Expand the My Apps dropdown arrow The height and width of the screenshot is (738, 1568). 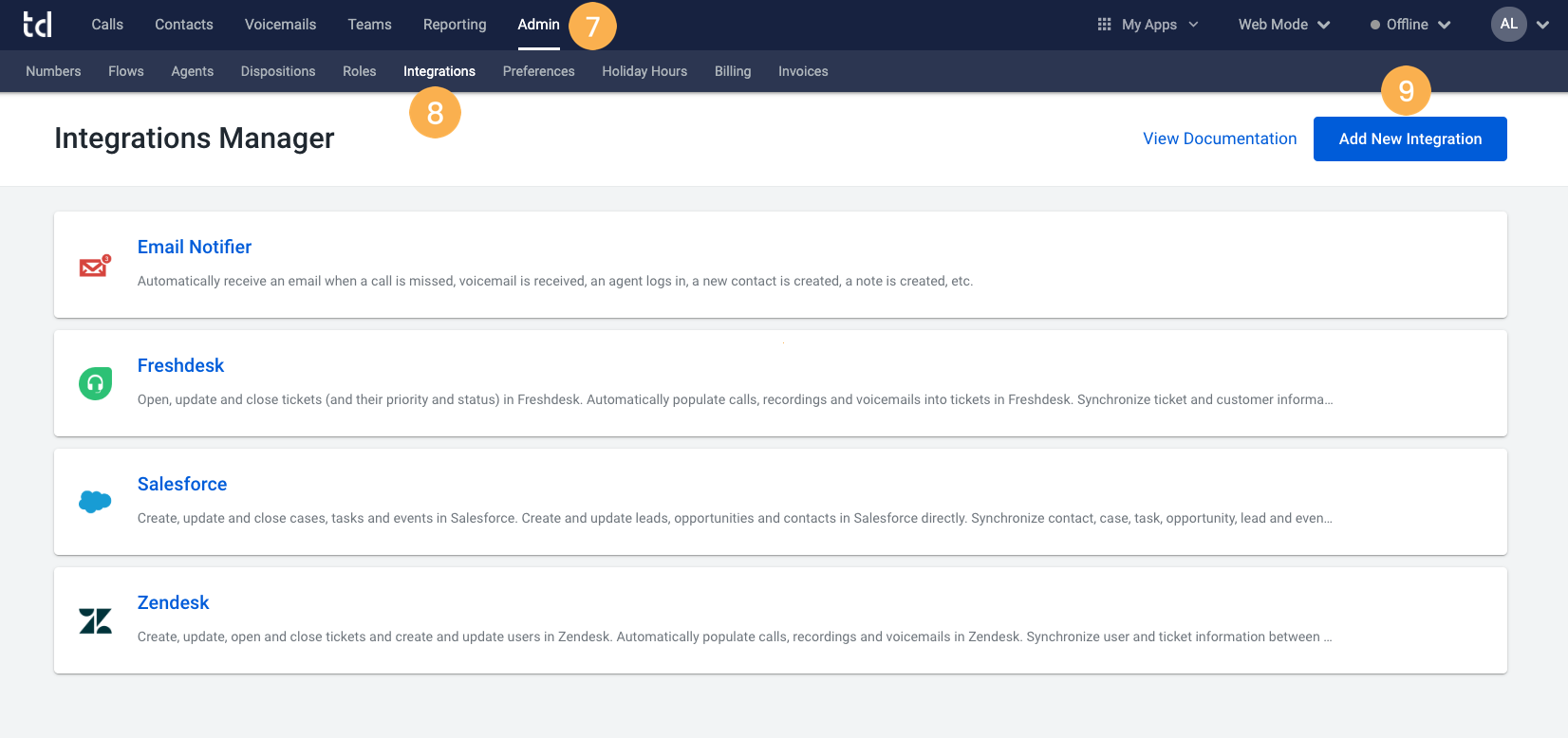1194,25
